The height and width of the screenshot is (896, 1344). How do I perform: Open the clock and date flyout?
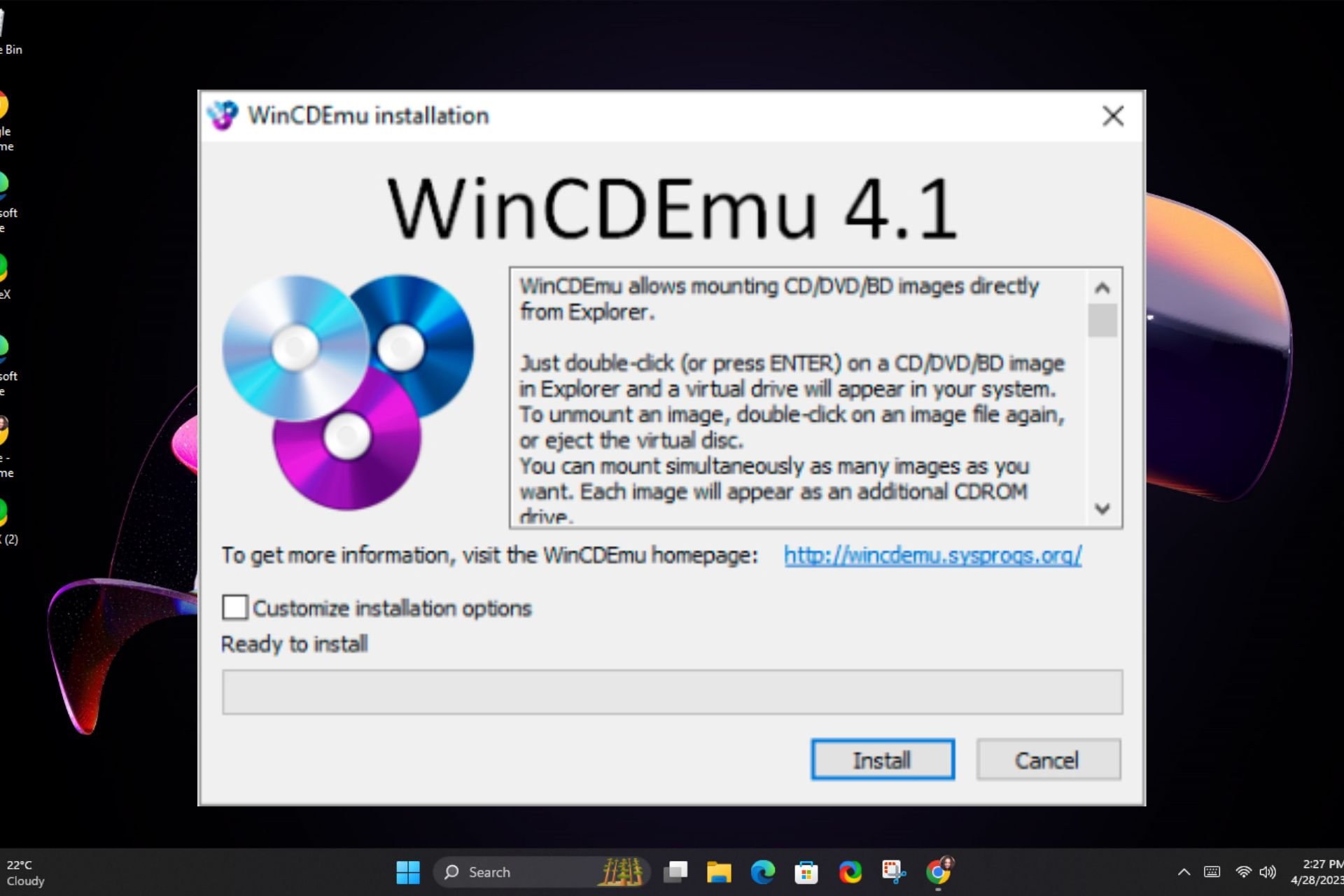(1317, 872)
